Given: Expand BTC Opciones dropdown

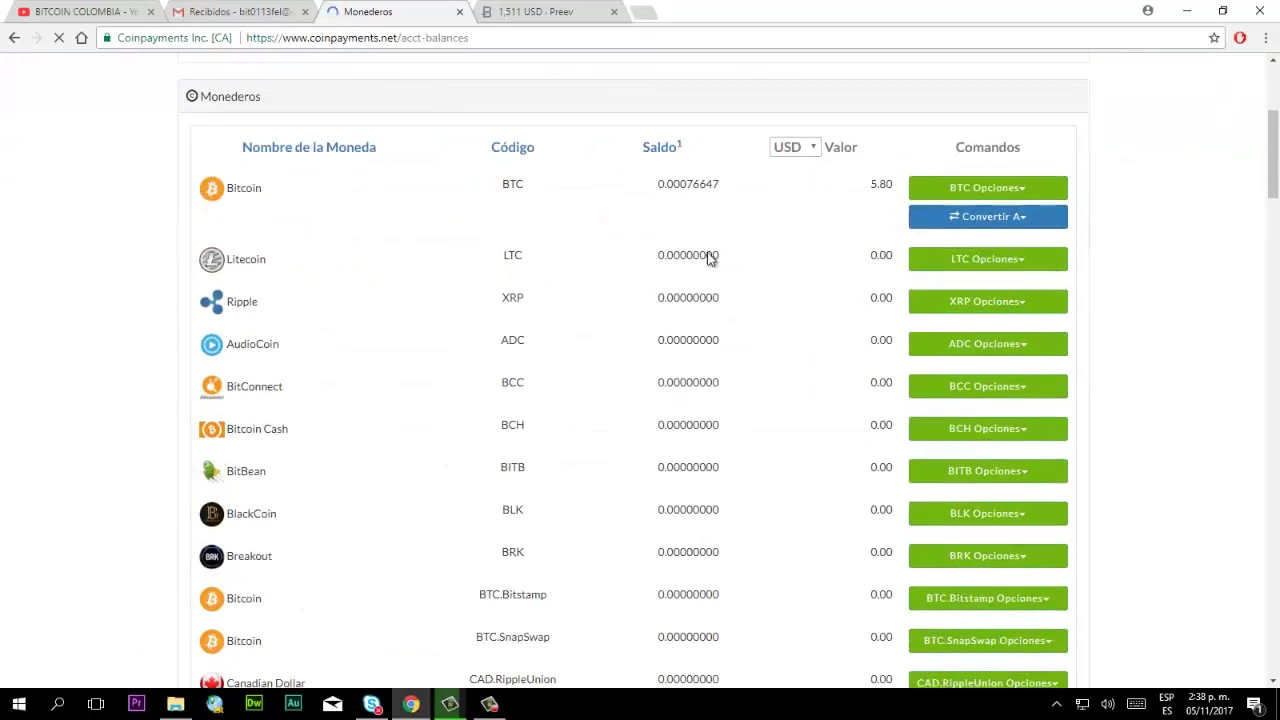Looking at the screenshot, I should point(988,188).
